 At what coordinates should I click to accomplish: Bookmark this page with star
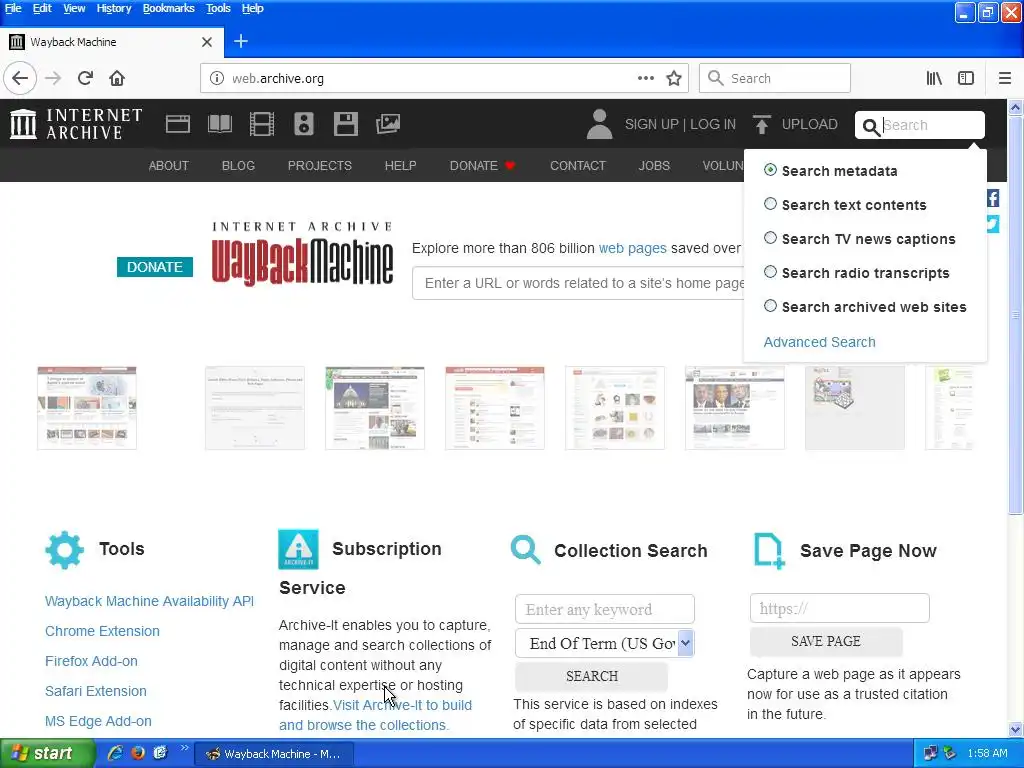point(674,78)
